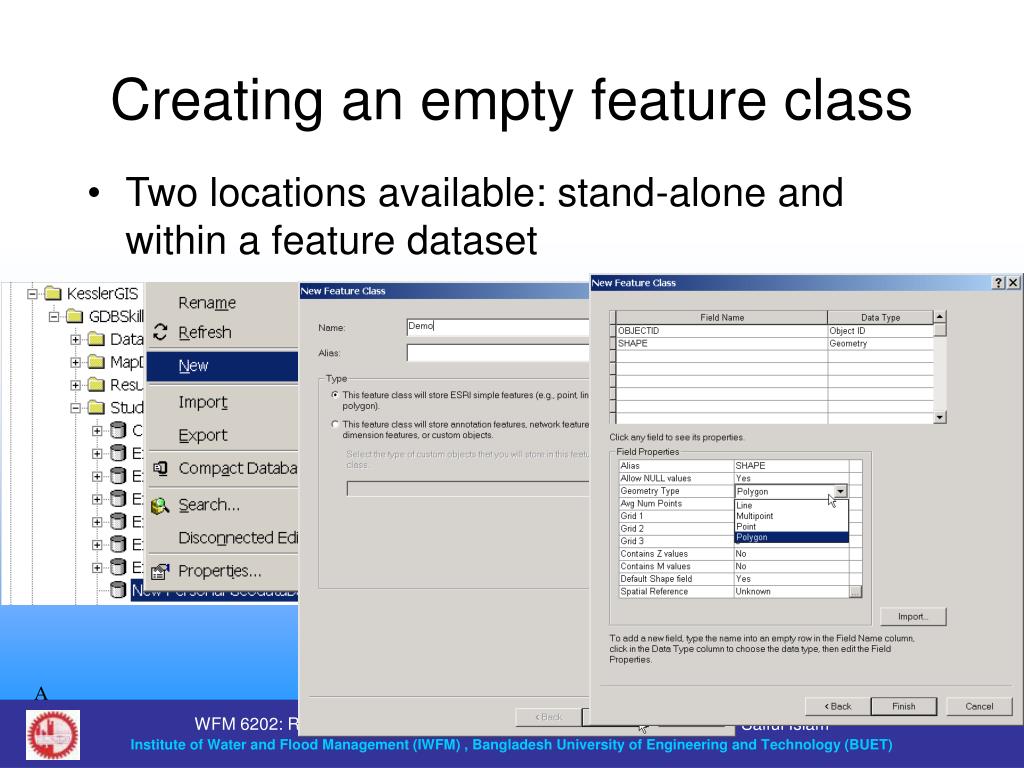Click the Avg Num Points property row
This screenshot has height=768, width=1024.
pos(677,504)
